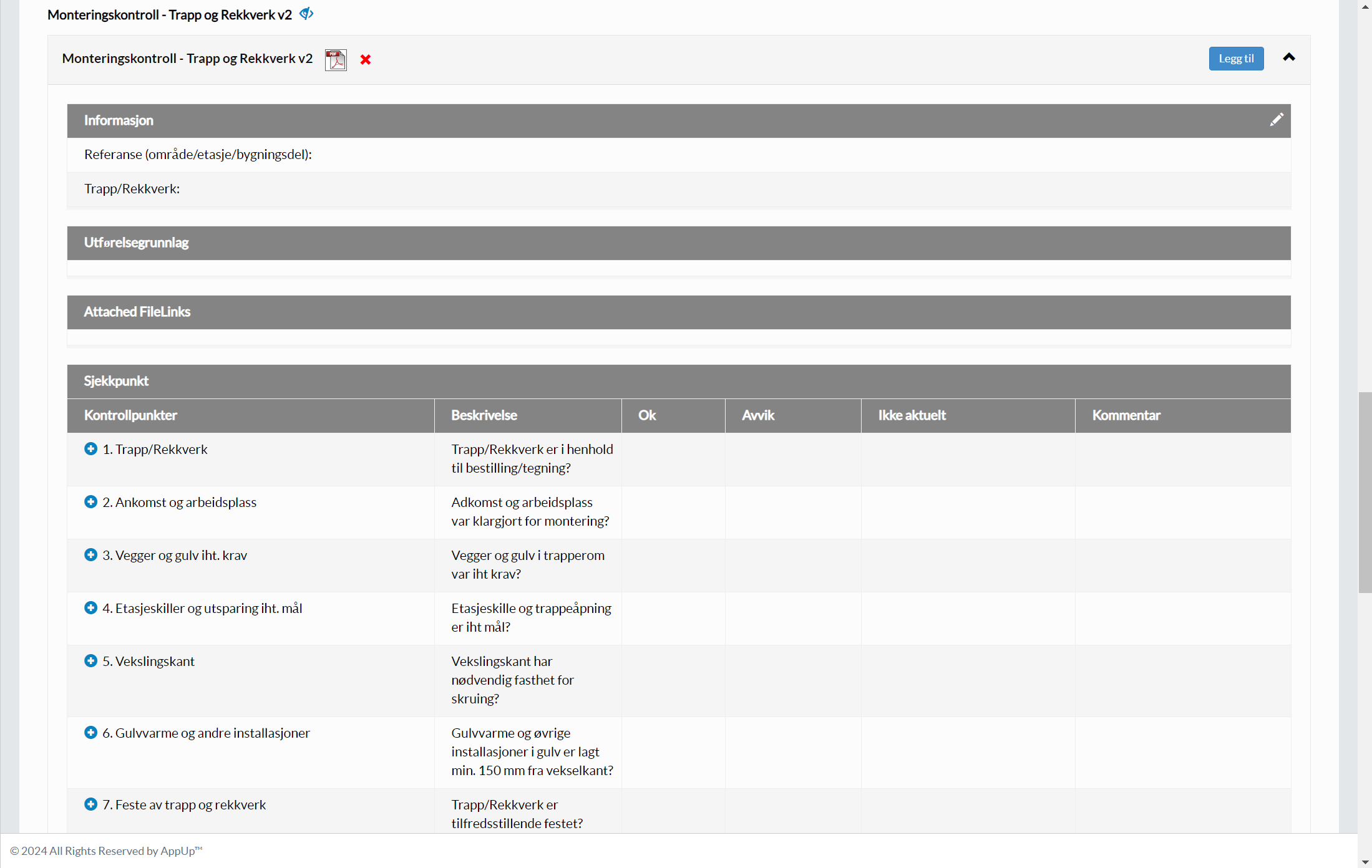This screenshot has height=868, width=1372.
Task: Click the Kommentar column header
Action: (x=1183, y=416)
